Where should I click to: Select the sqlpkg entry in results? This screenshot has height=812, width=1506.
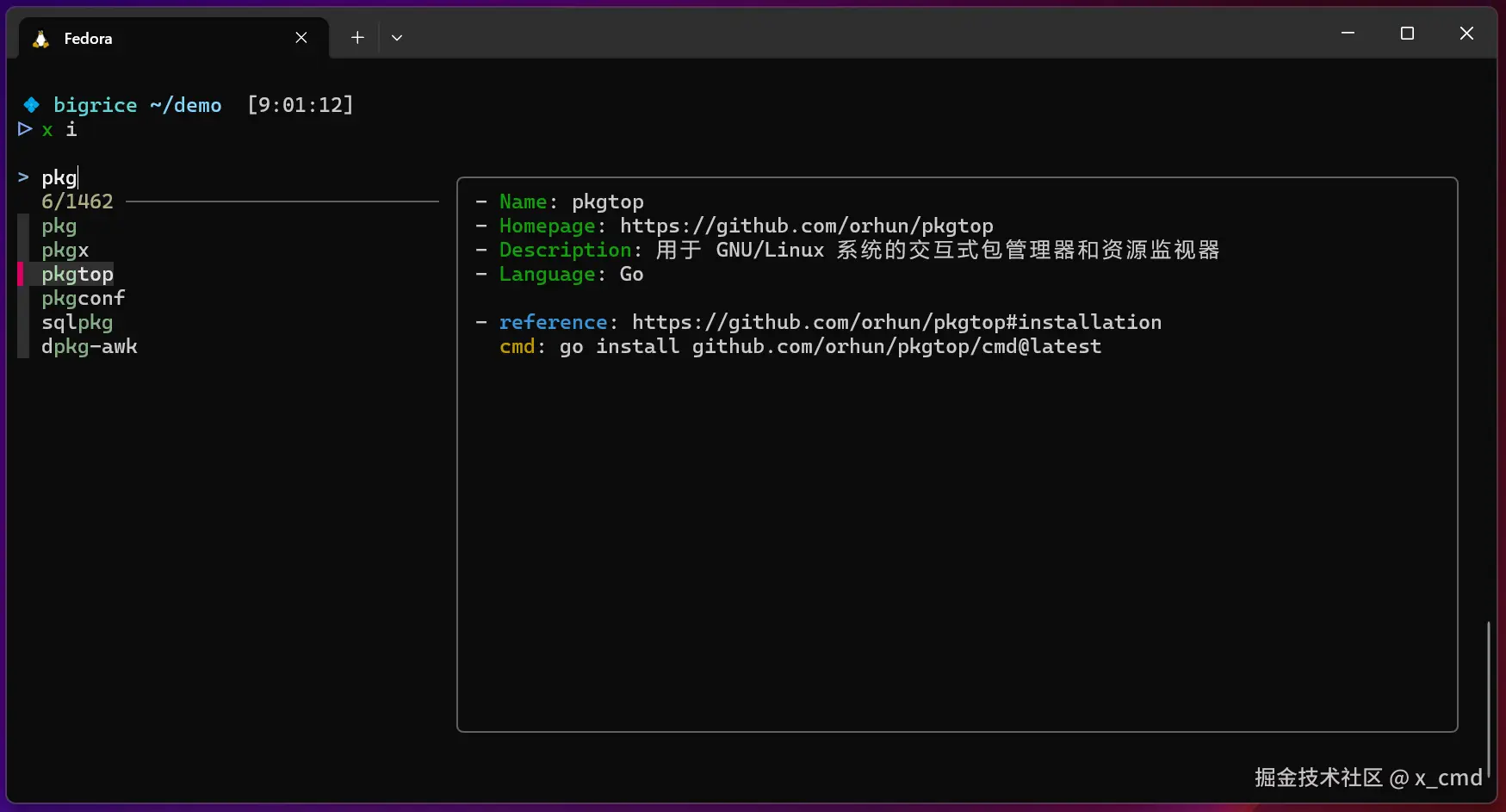(x=77, y=323)
